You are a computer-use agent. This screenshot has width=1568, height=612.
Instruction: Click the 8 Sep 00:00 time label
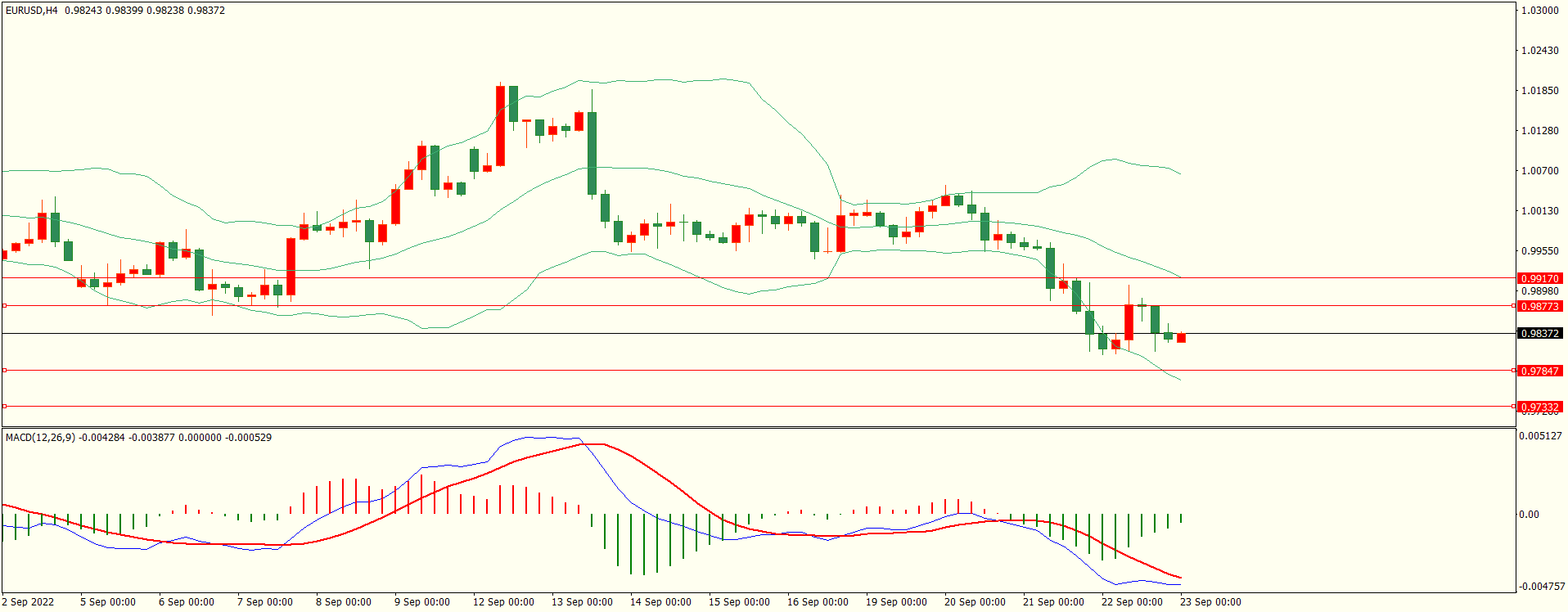[x=344, y=602]
